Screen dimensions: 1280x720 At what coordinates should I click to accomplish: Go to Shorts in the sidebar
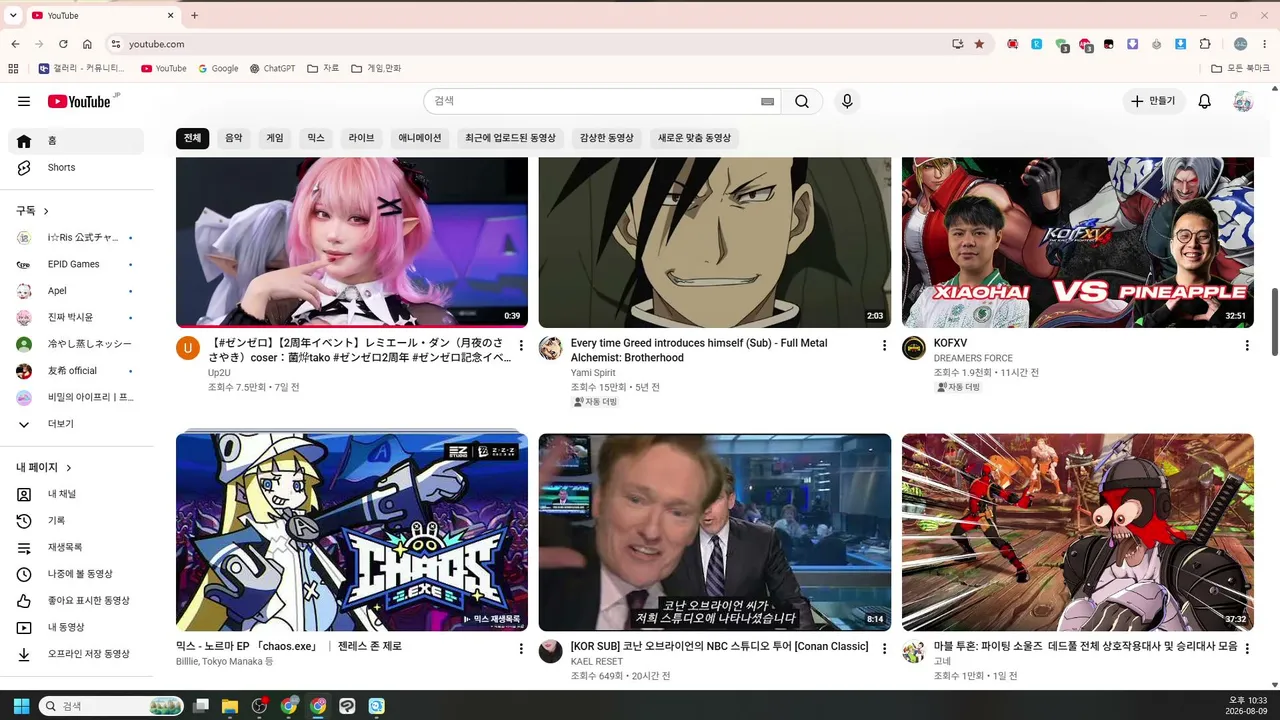76,168
